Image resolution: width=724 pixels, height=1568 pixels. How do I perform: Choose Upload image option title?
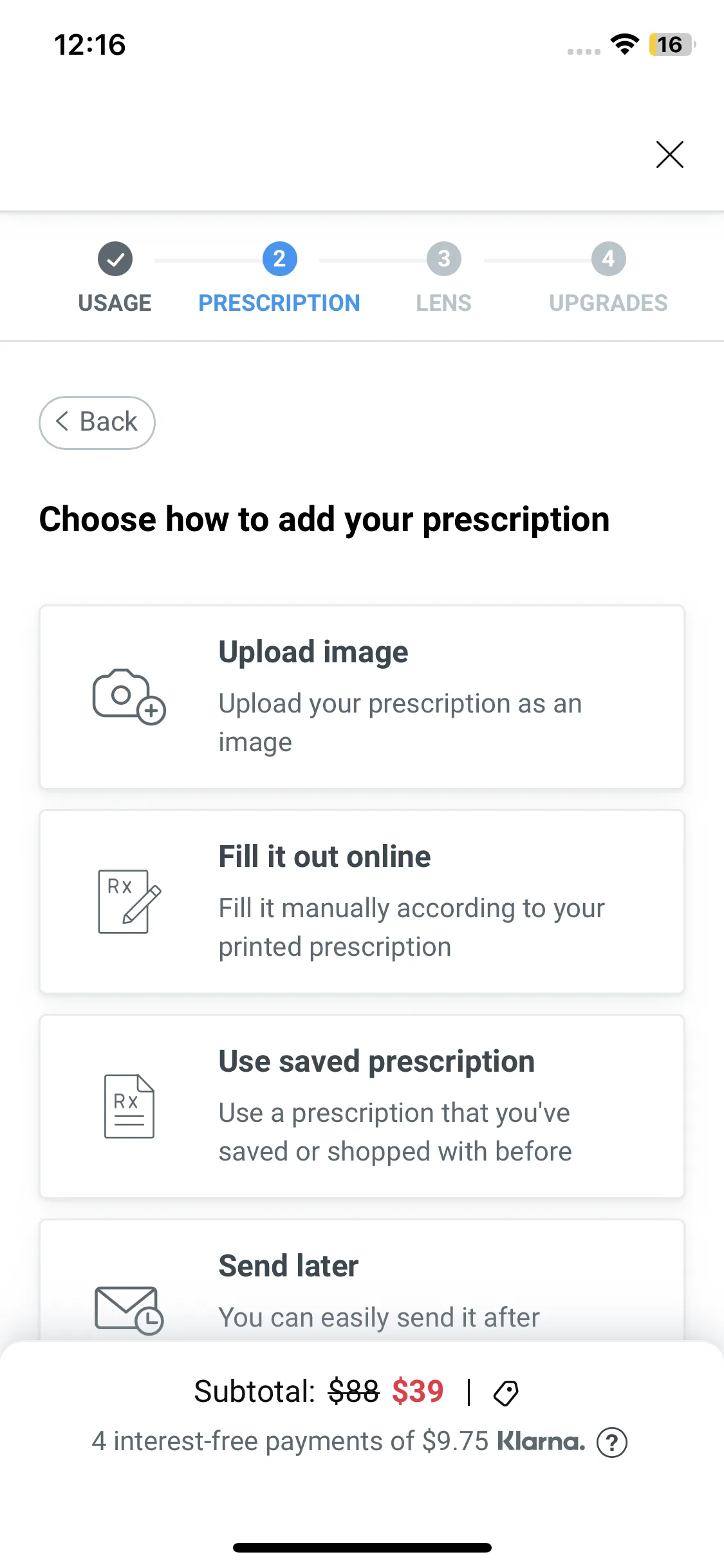[x=313, y=652]
